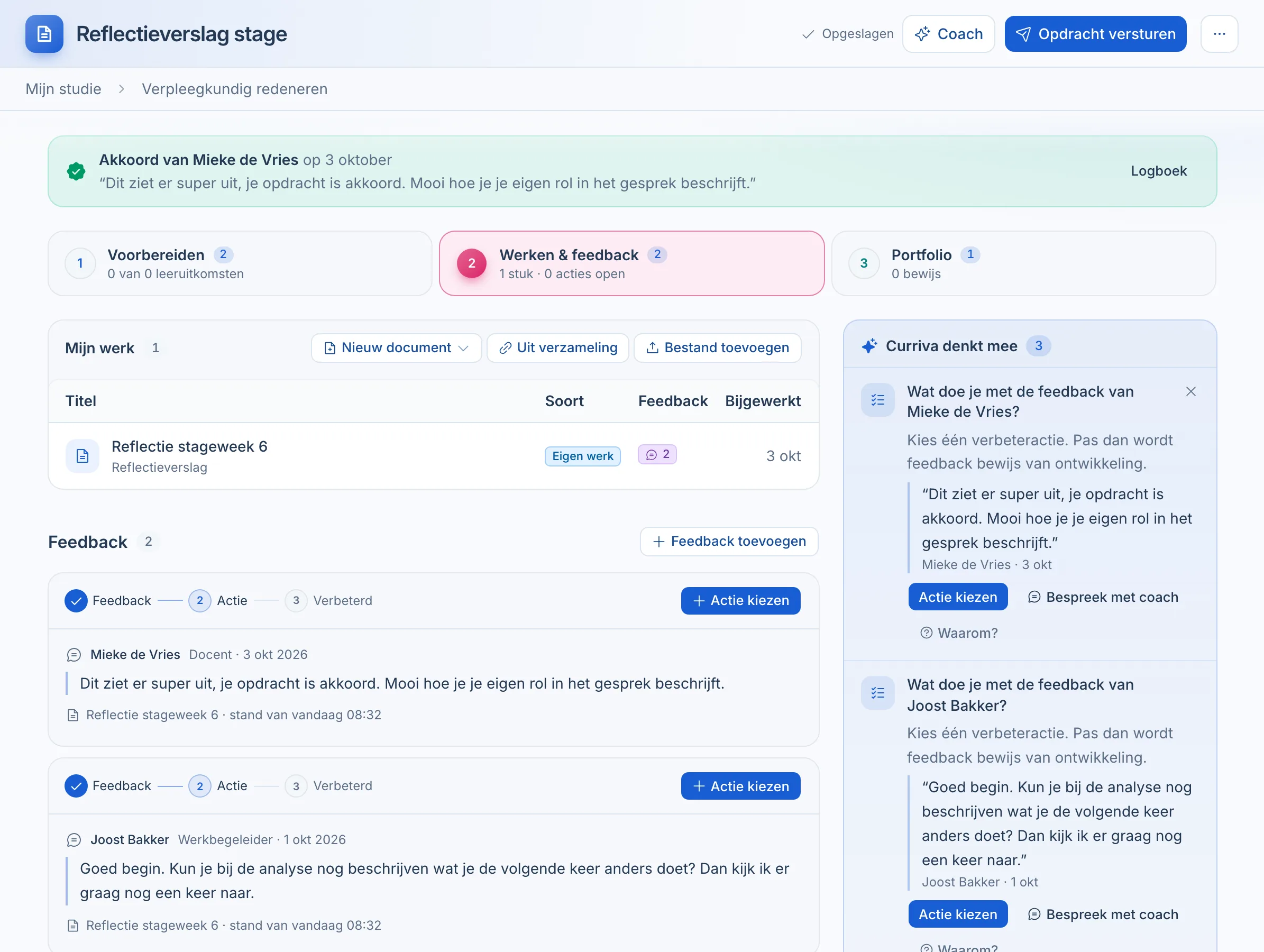1264x952 pixels.
Task: Open the Reflectie stageweek 6 document row
Action: point(433,456)
